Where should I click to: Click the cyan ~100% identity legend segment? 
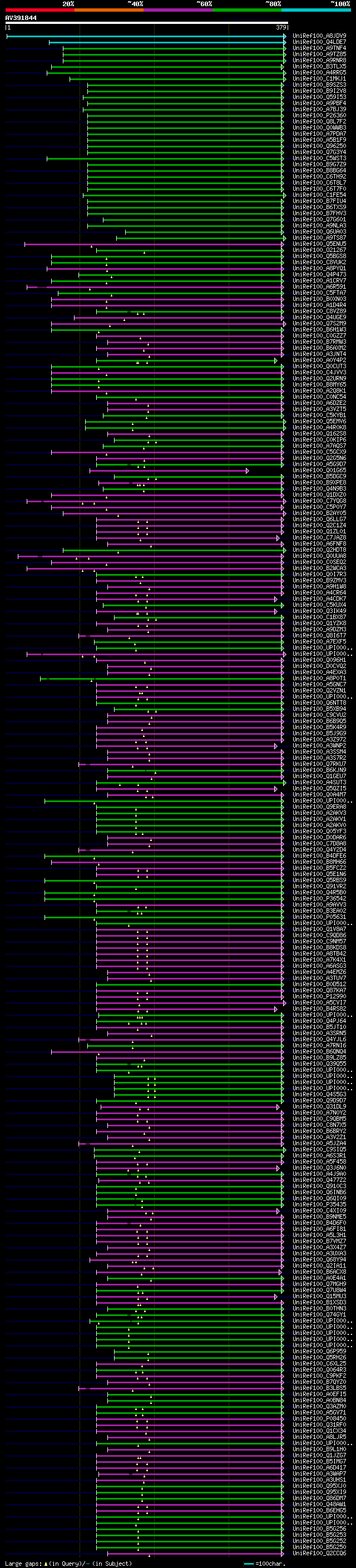point(317,10)
